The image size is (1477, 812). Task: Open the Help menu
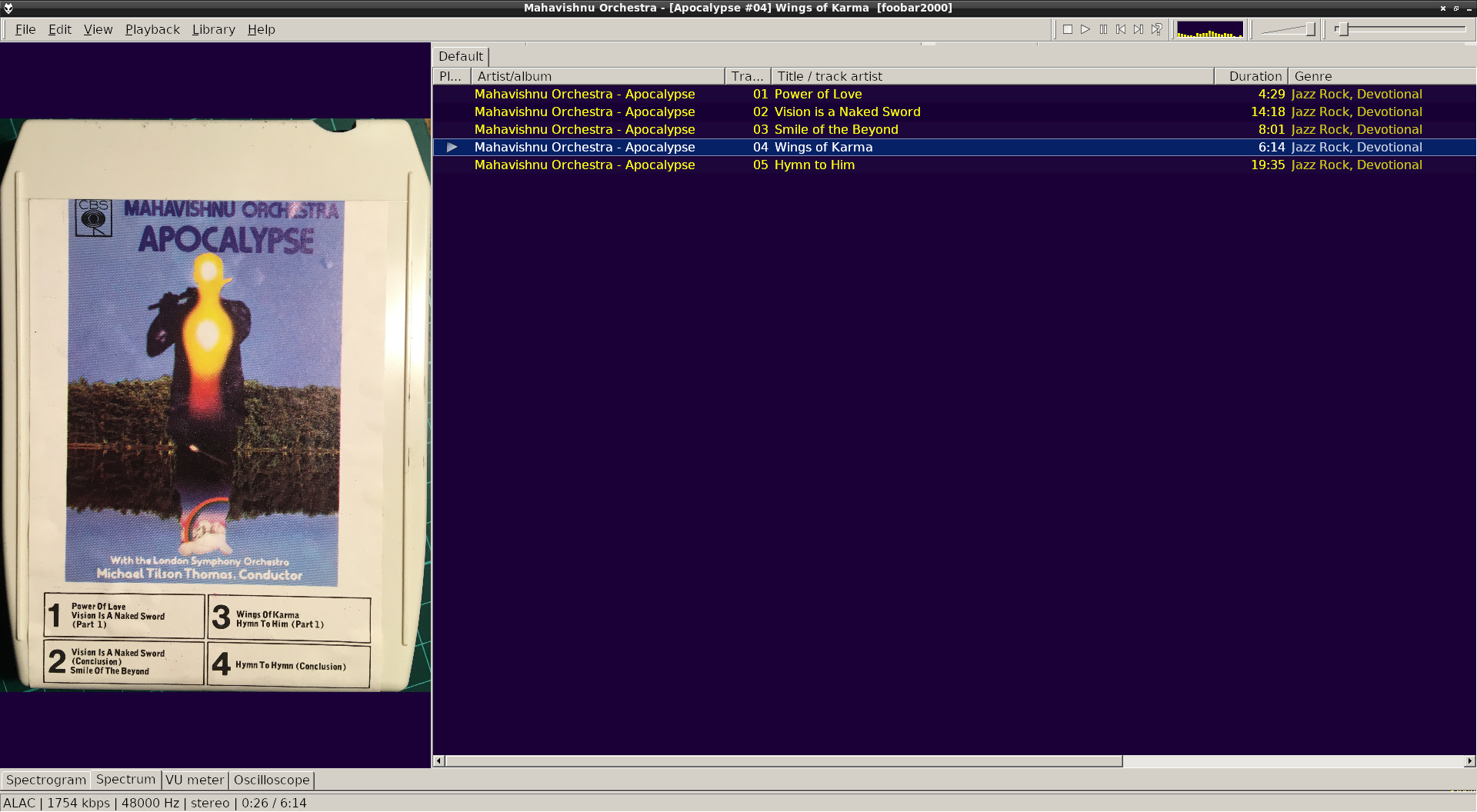coord(262,29)
